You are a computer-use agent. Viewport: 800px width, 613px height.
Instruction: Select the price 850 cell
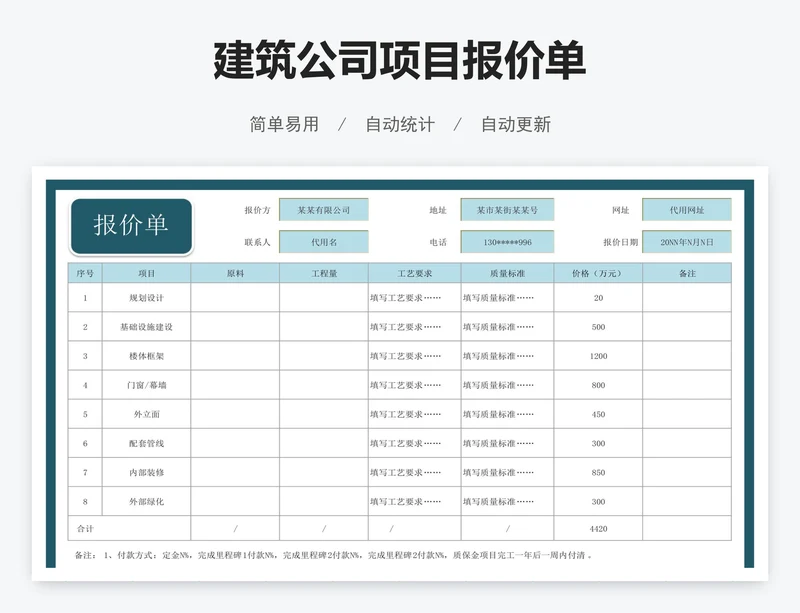tap(598, 472)
